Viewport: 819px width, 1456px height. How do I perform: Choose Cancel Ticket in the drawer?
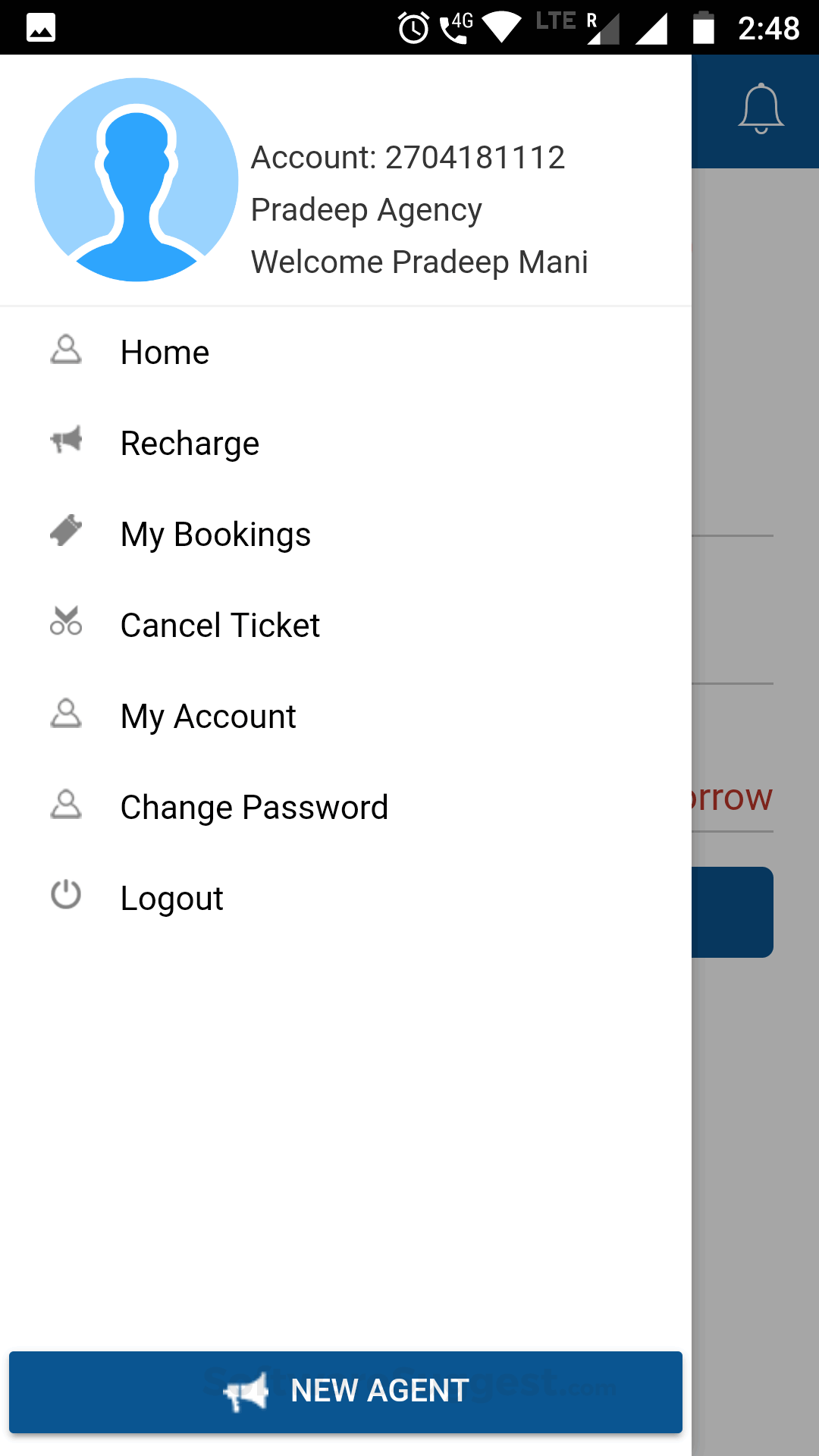click(220, 626)
